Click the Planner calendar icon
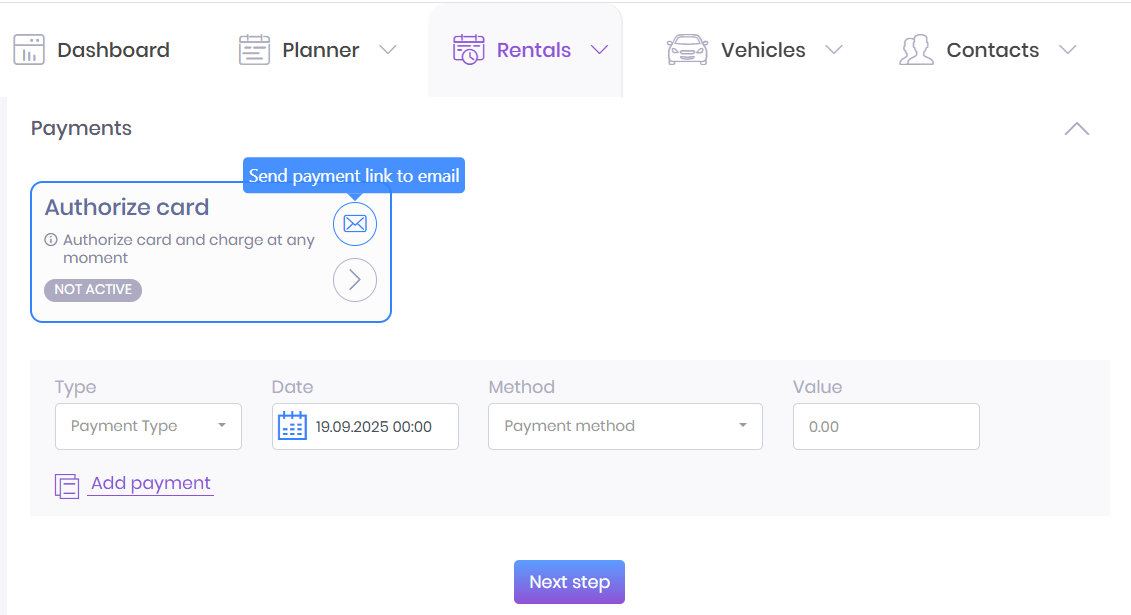 click(x=255, y=50)
